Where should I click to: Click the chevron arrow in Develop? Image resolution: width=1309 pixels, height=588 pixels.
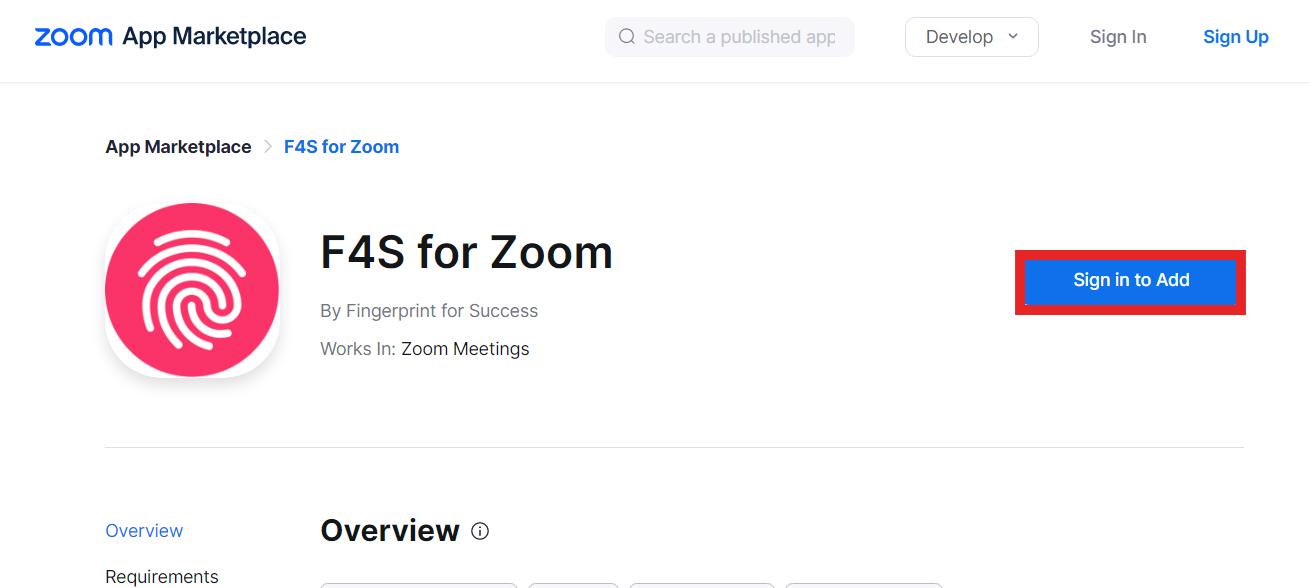1013,37
